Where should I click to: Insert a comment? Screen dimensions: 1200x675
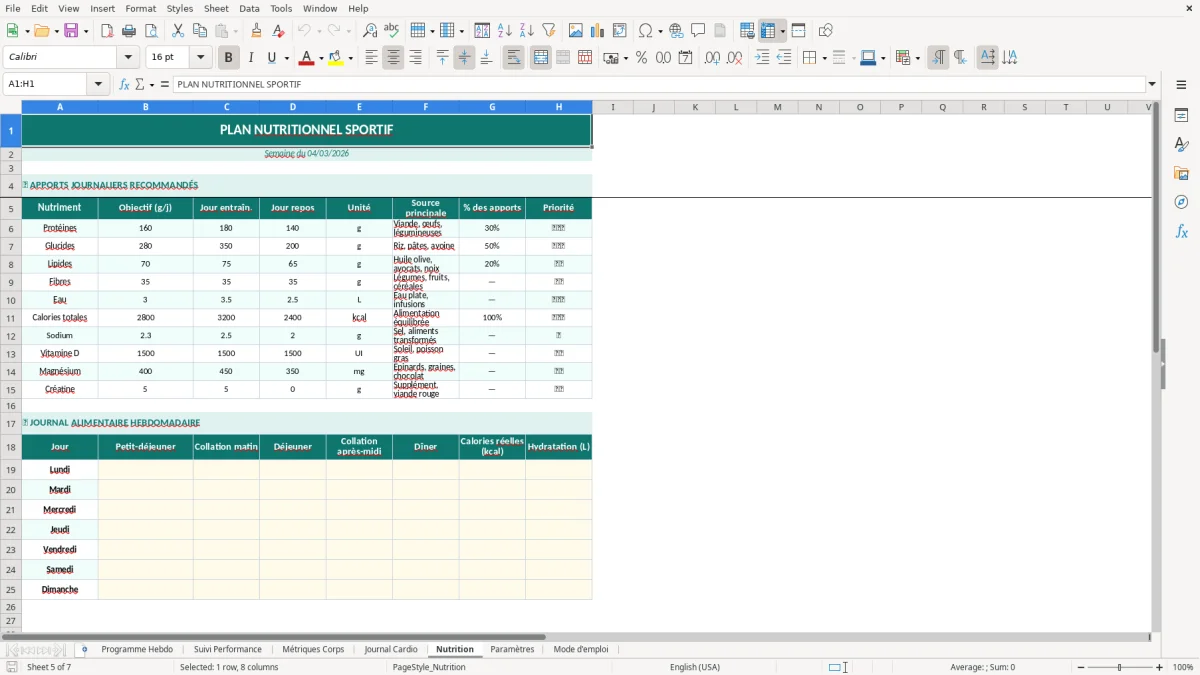coord(698,31)
